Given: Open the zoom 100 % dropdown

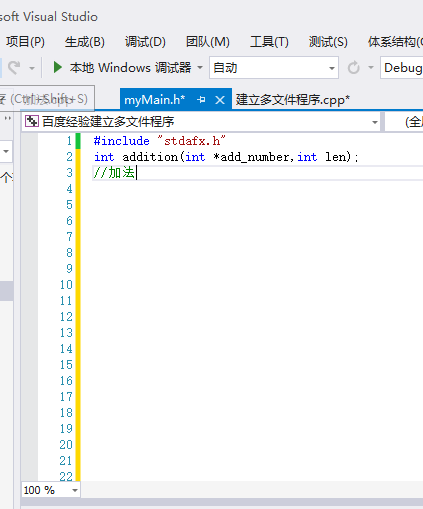Looking at the screenshot, I should point(51,490).
